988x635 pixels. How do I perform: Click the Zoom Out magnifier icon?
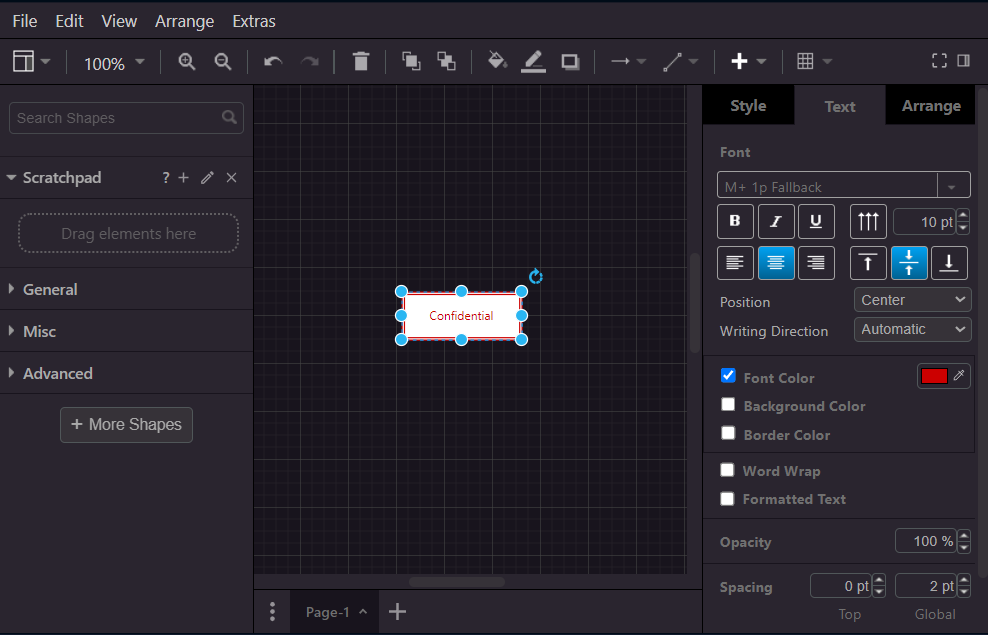[x=222, y=62]
